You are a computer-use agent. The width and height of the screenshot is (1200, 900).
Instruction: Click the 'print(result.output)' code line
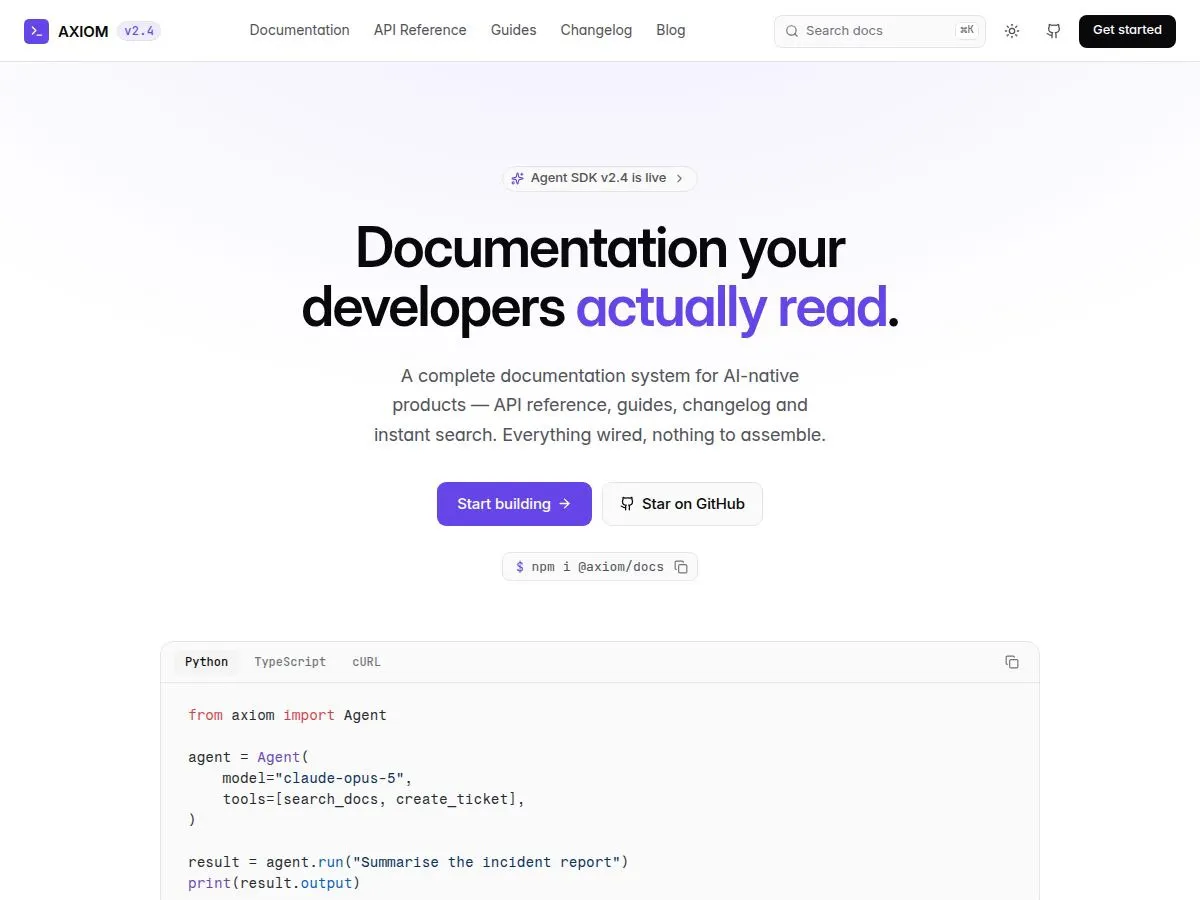pos(274,883)
